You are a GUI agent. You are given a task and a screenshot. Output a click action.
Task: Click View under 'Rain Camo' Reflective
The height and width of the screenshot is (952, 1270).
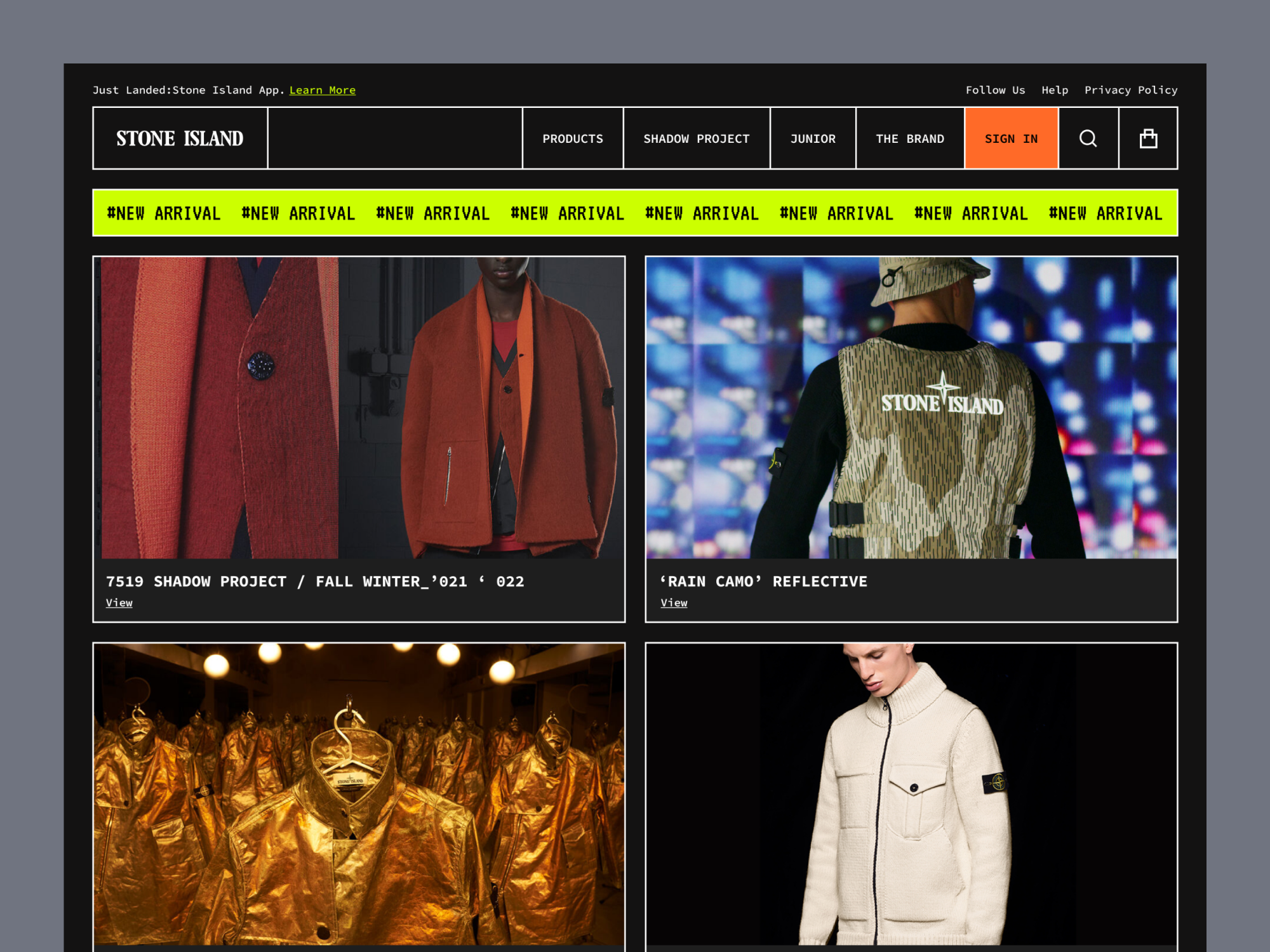tap(674, 603)
